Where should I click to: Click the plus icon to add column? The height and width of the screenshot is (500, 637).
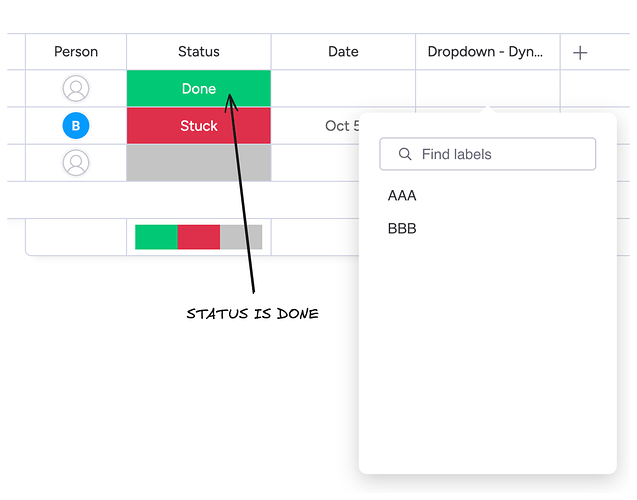pos(580,52)
